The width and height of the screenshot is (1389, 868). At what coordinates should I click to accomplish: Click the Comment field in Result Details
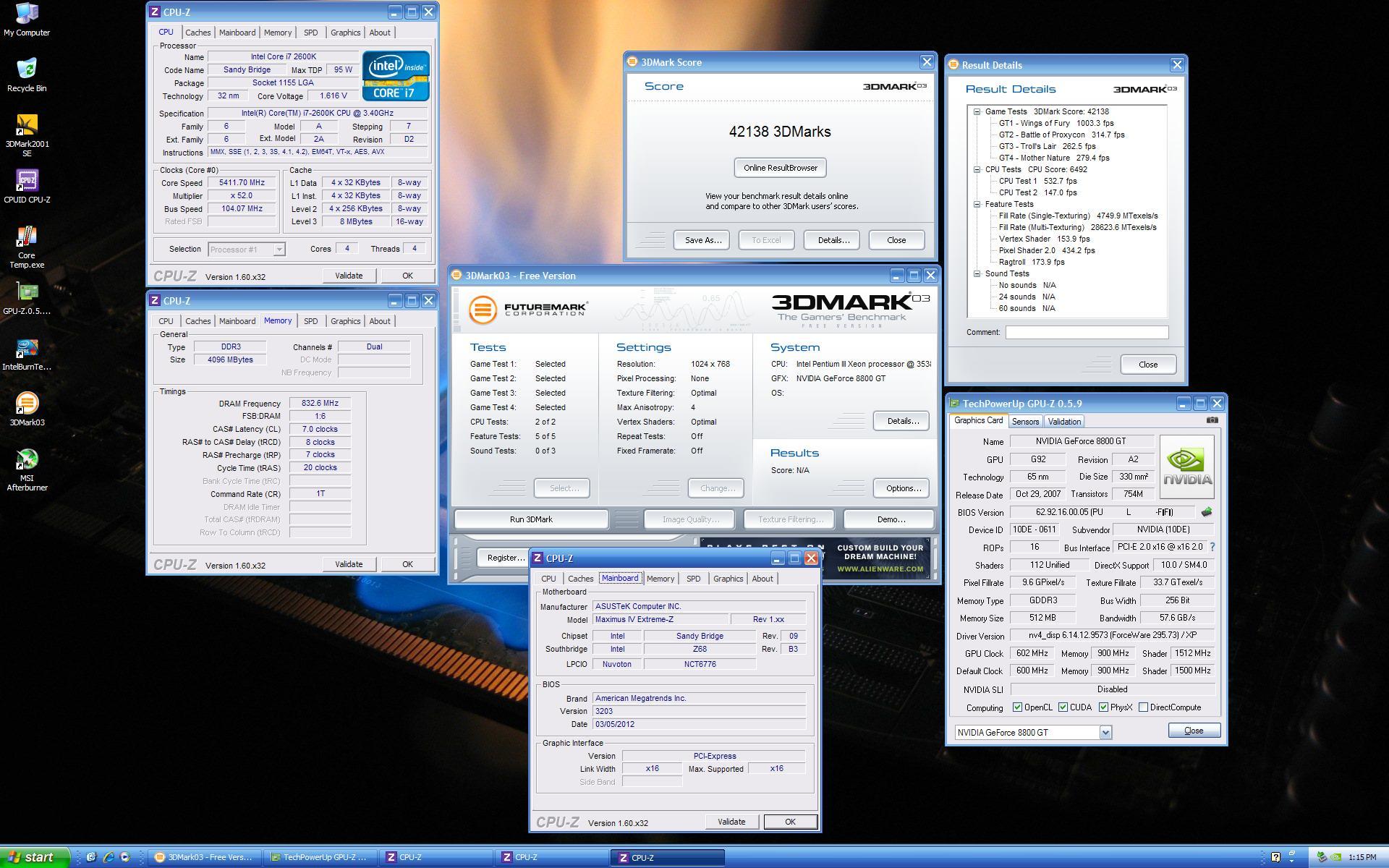(x=1087, y=332)
